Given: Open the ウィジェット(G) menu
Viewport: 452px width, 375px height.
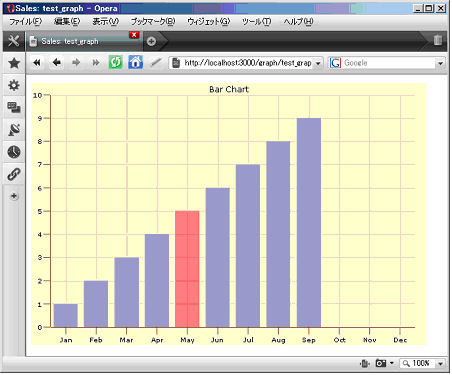Looking at the screenshot, I should pyautogui.click(x=209, y=22).
